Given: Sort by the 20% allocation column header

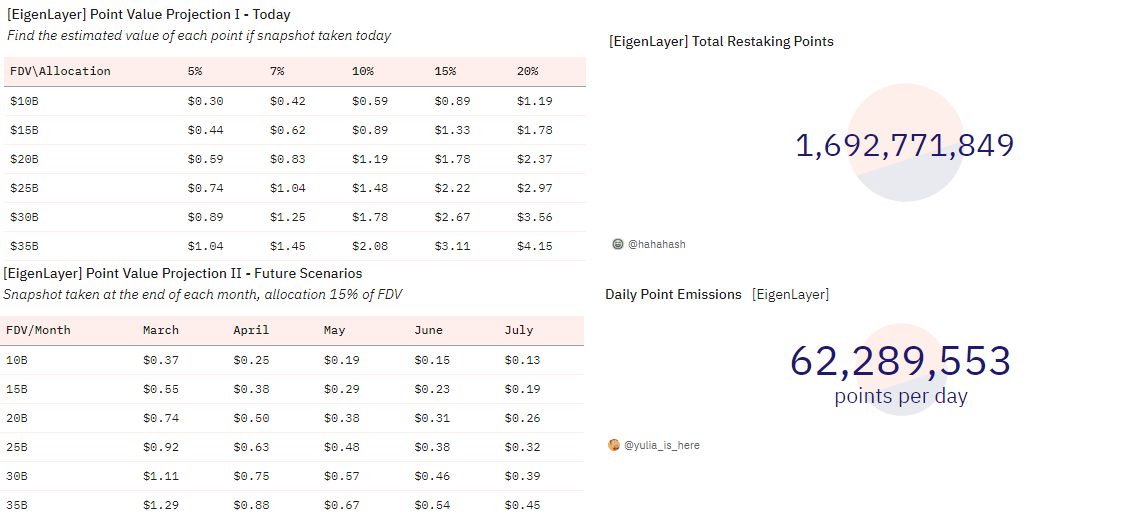Looking at the screenshot, I should click(x=527, y=71).
